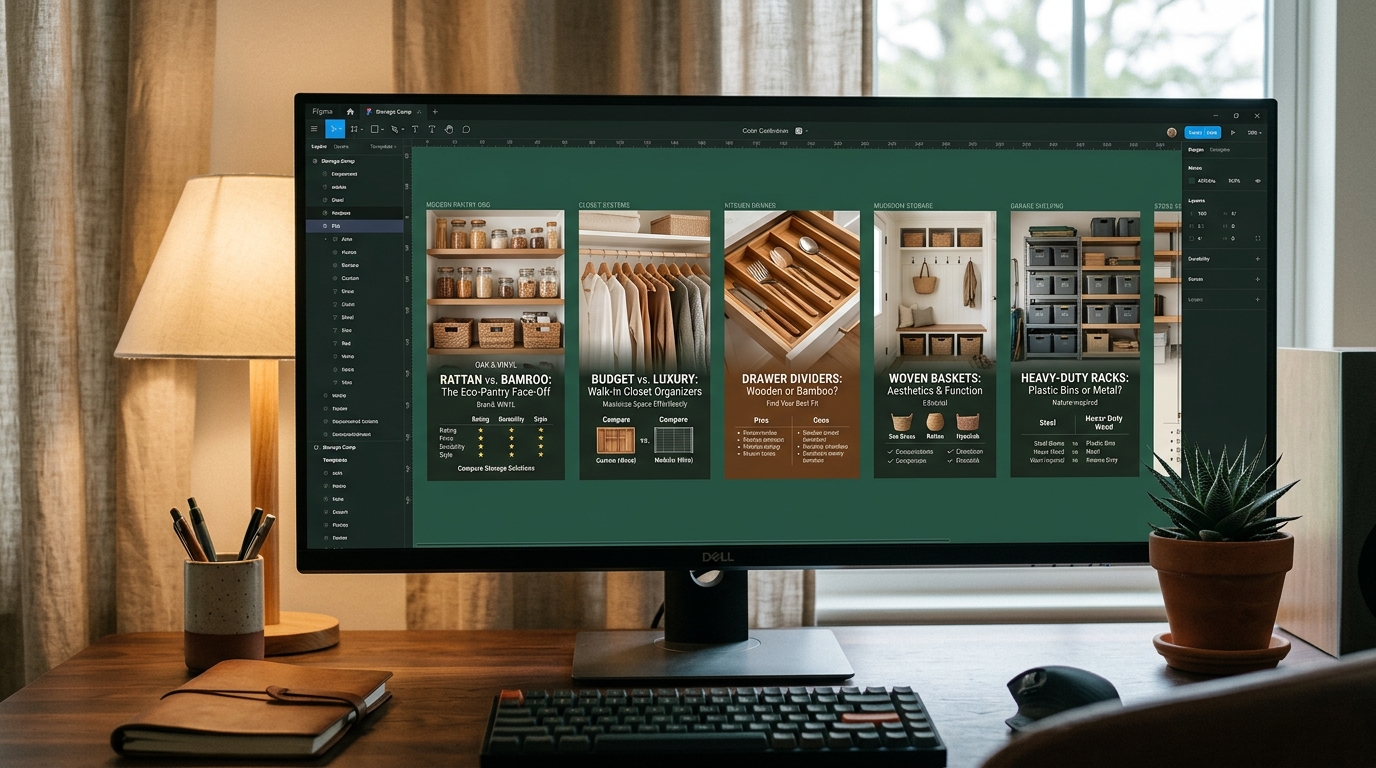Select the Drawer Dividers card
Screen dimensions: 1376x768
(x=792, y=345)
